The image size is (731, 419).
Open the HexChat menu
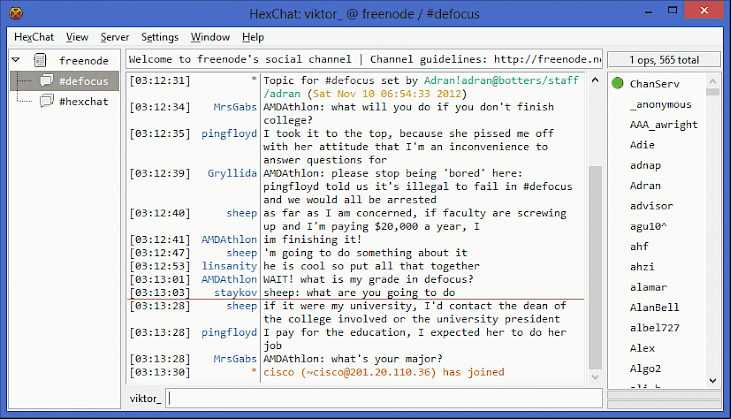(x=34, y=37)
